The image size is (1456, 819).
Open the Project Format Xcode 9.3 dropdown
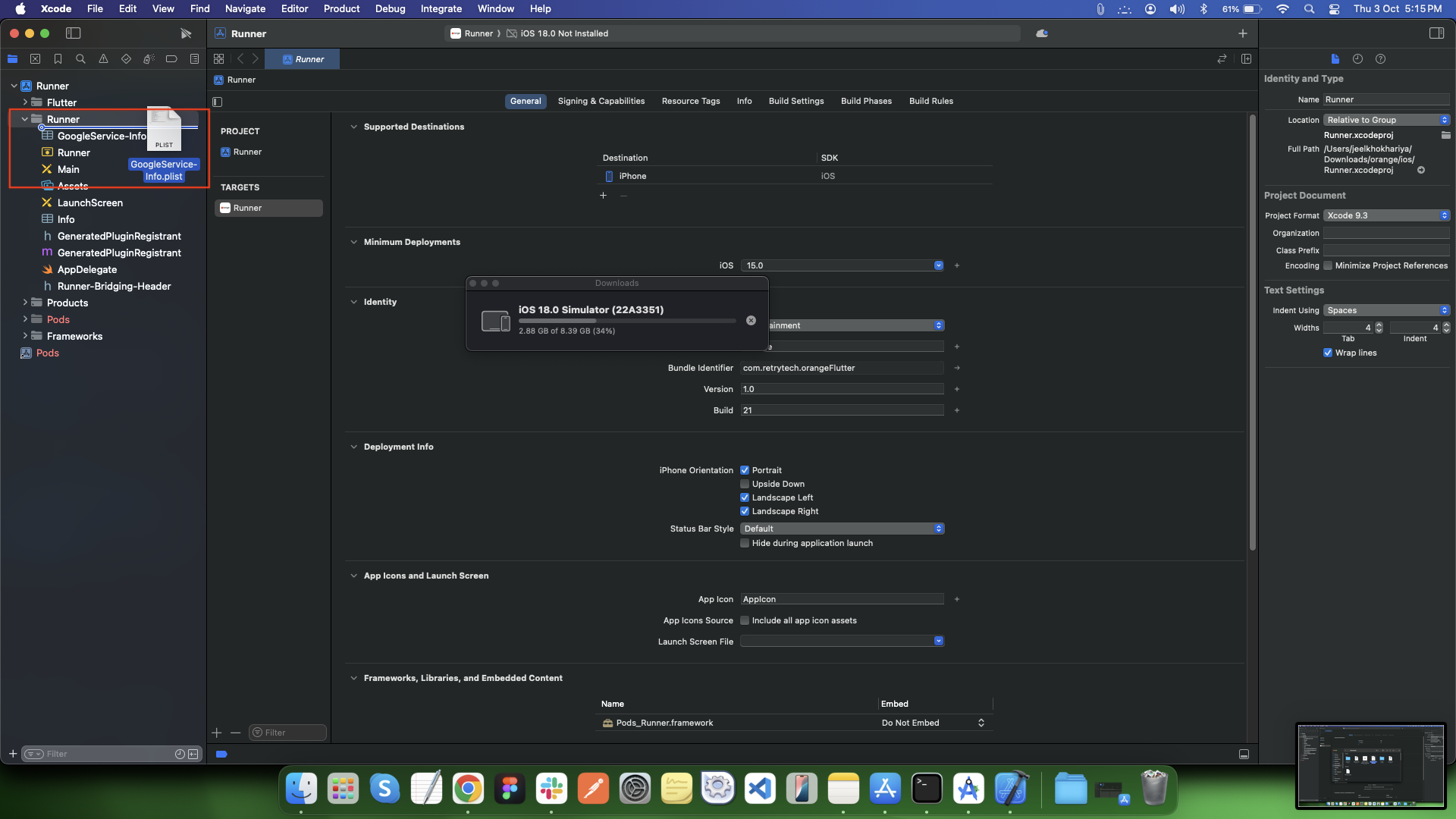(x=1386, y=215)
